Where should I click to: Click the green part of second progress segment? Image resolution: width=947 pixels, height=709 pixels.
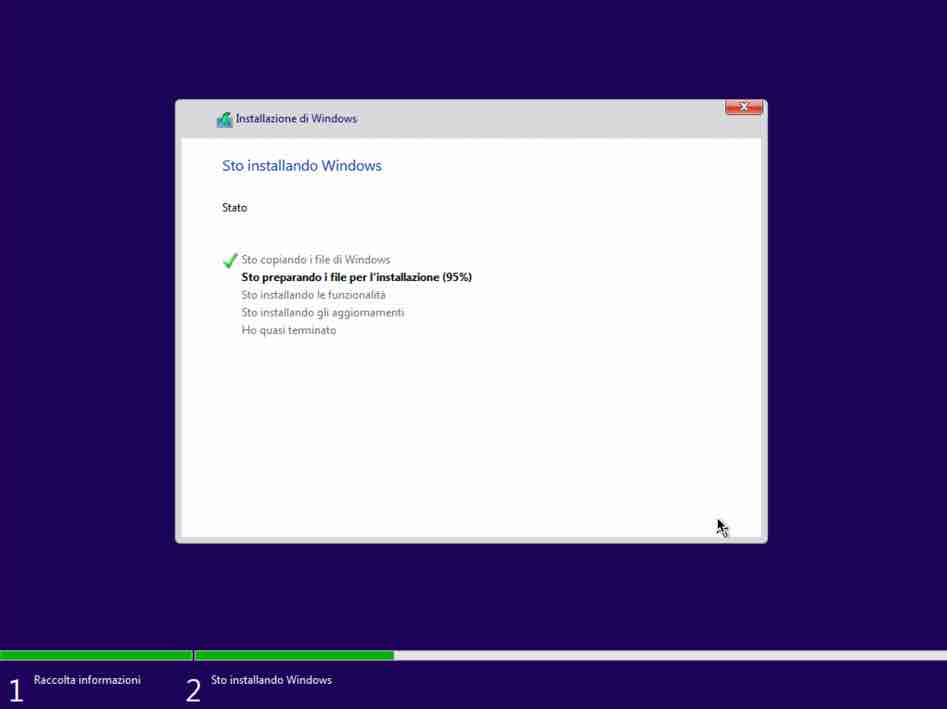[294, 656]
